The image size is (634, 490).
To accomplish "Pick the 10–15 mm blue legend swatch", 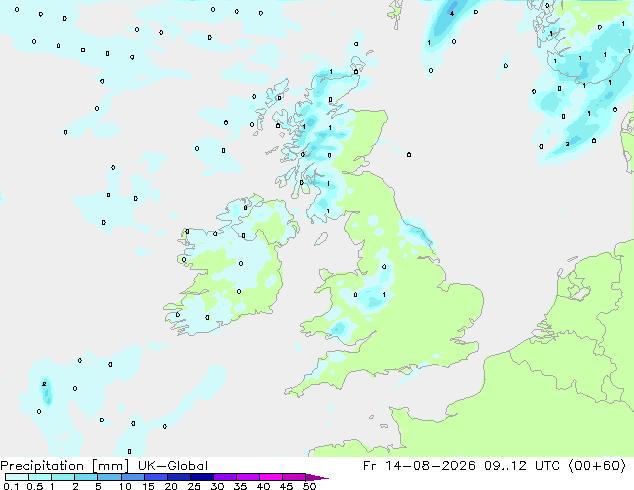I will (x=132, y=477).
